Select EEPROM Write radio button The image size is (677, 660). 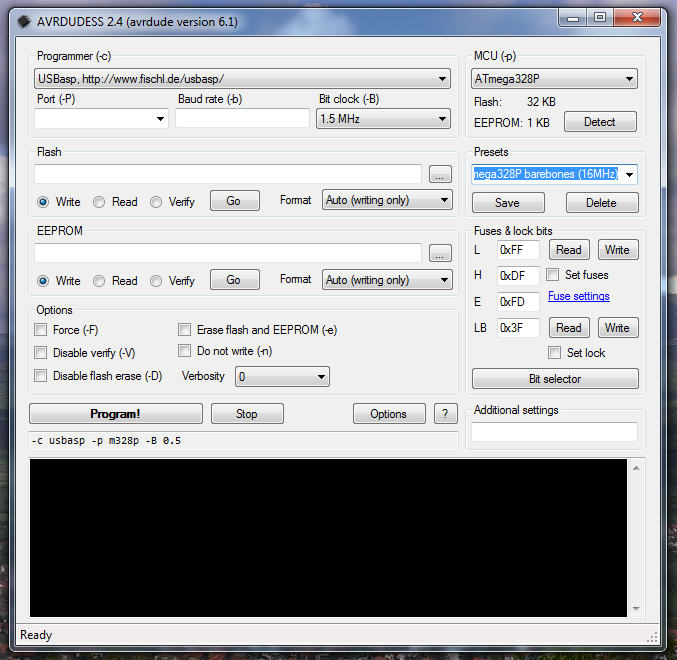pos(43,281)
